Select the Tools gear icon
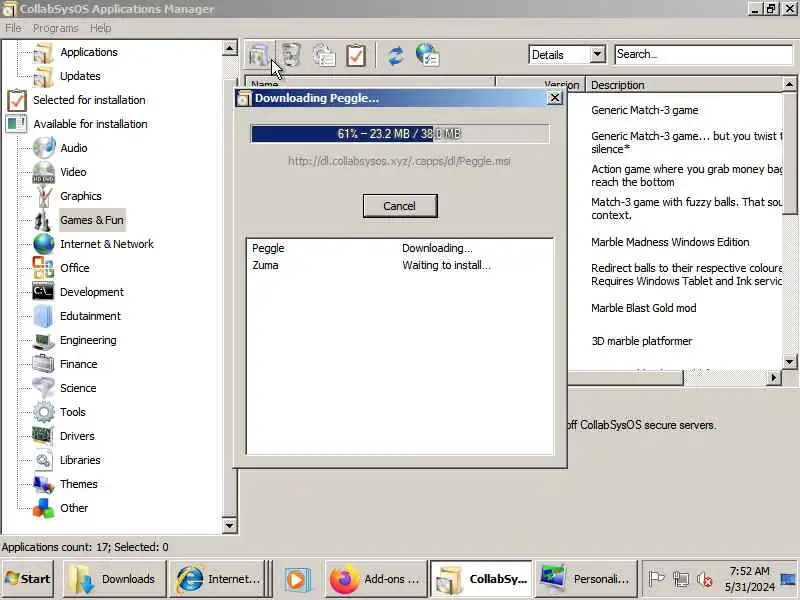 point(43,412)
